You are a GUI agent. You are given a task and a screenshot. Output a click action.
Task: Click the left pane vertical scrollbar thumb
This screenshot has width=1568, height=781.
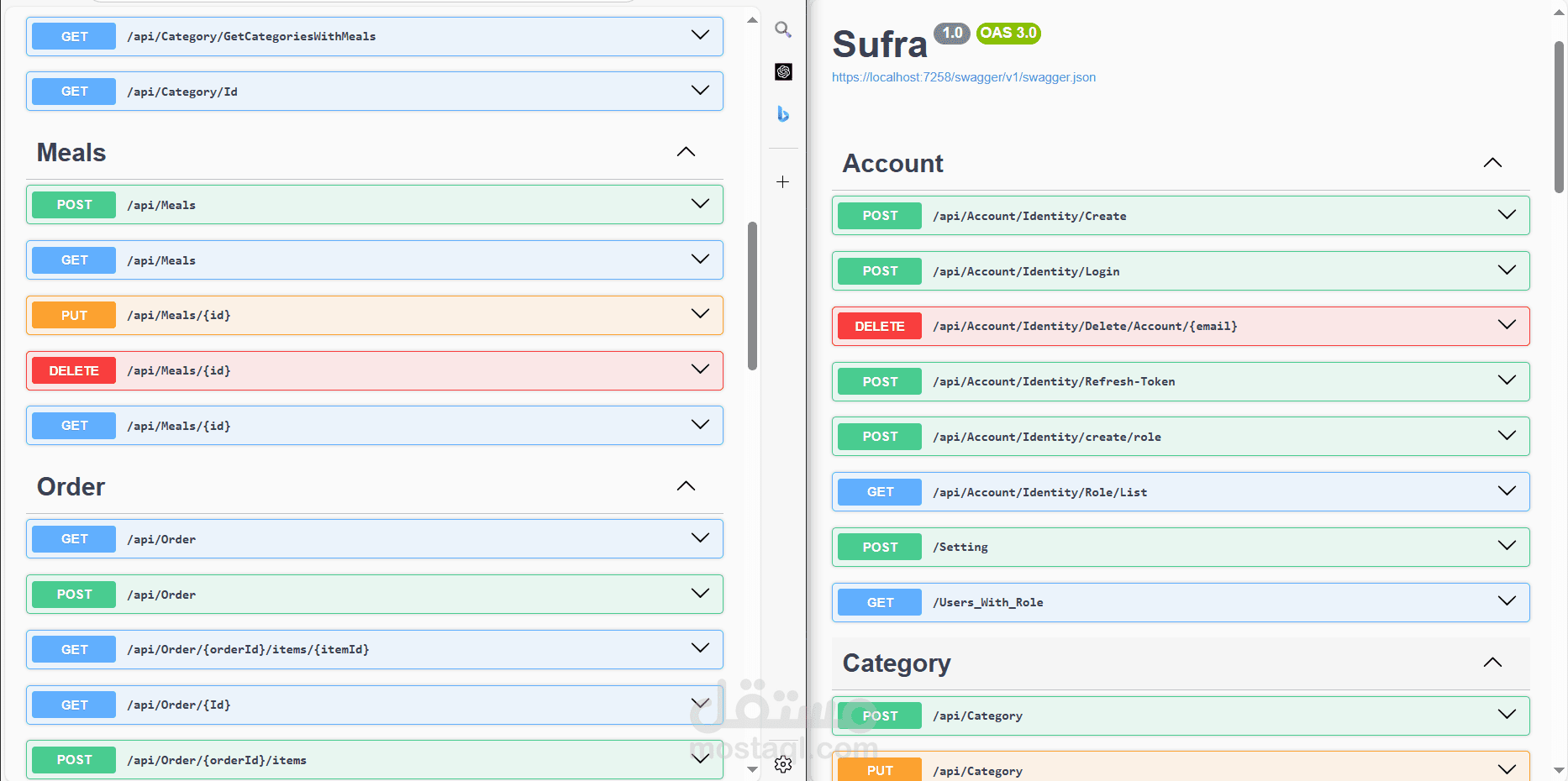tap(752, 294)
